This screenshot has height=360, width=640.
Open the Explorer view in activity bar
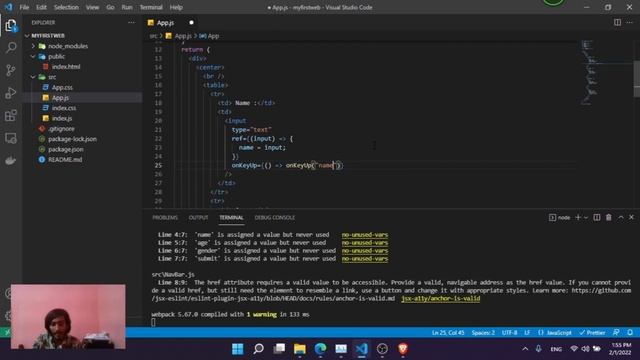click(x=11, y=26)
